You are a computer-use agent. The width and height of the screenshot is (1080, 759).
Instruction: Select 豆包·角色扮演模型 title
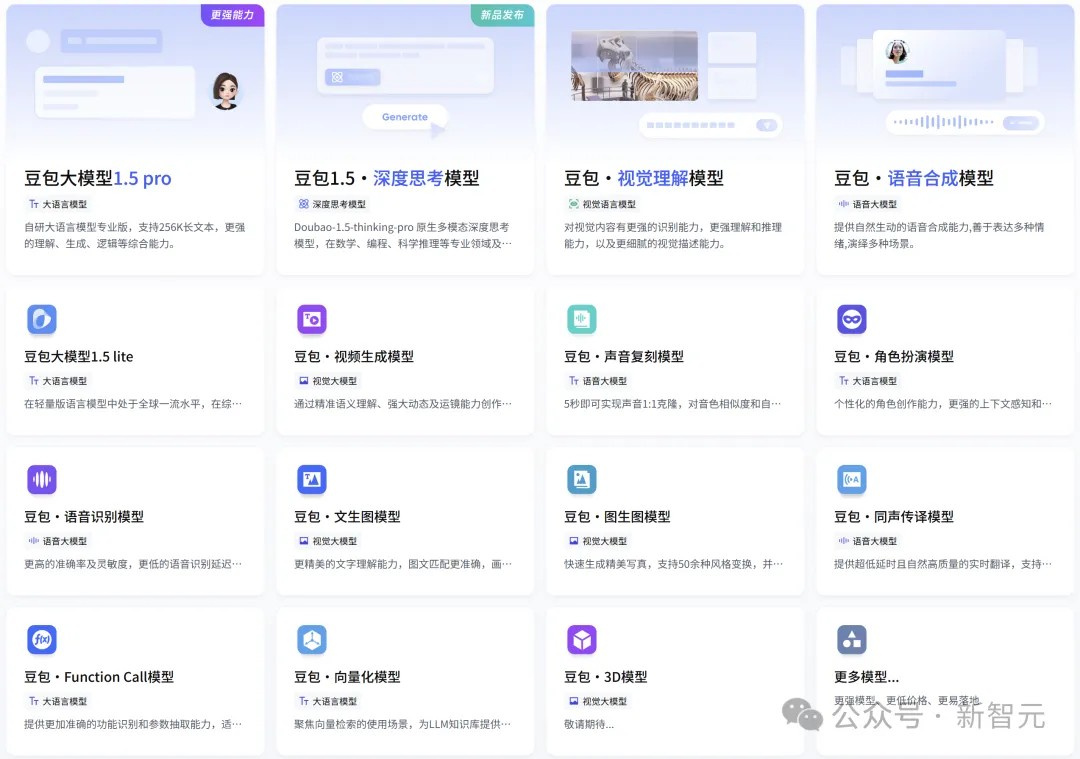[x=894, y=357]
